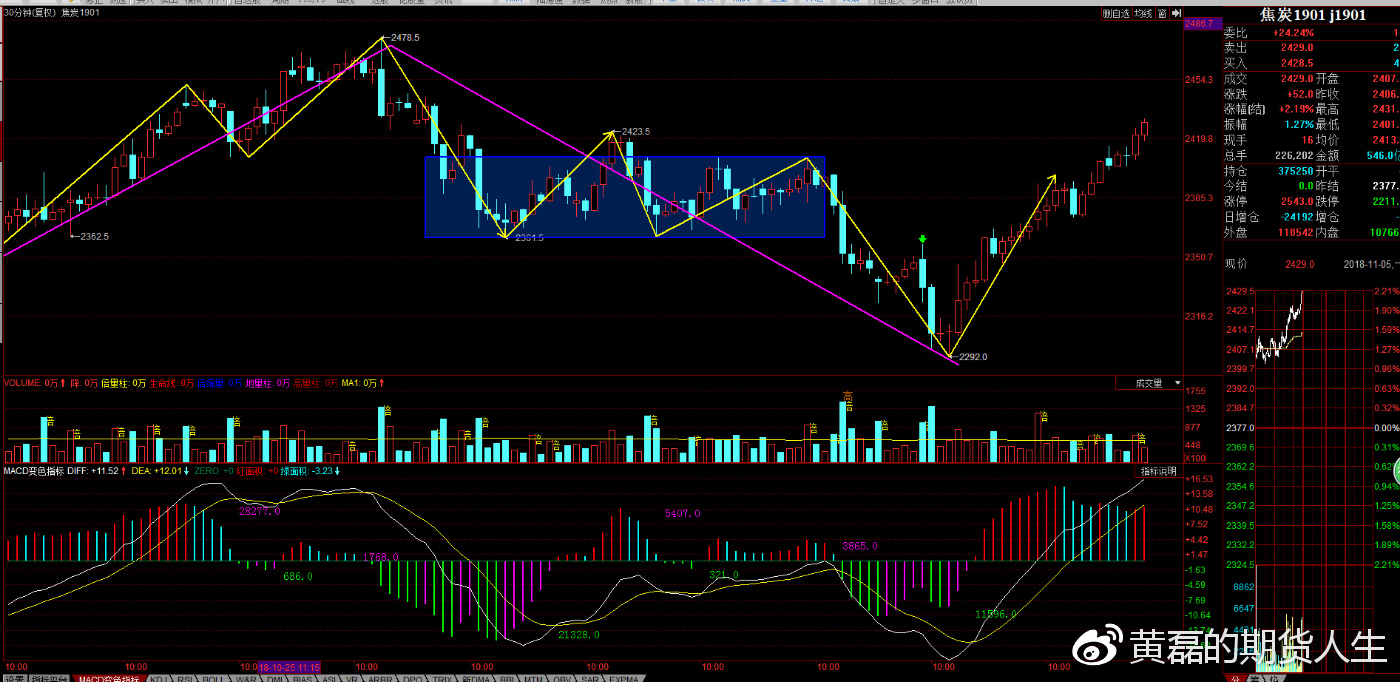The image size is (1400, 682).
Task: Click the 18-10-25 11:15 time marker
Action: click(x=289, y=666)
